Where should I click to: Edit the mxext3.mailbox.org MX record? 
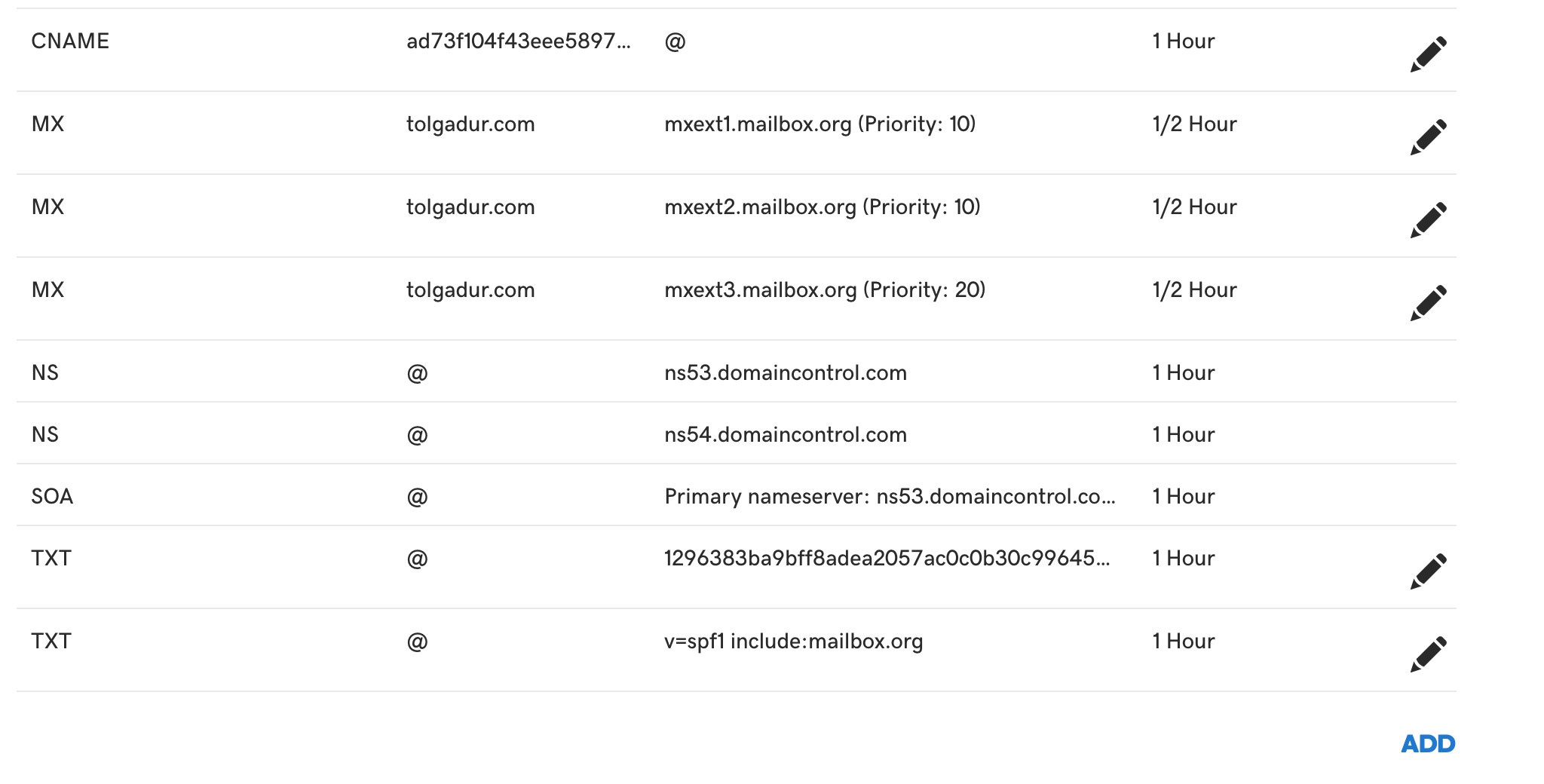point(1429,302)
